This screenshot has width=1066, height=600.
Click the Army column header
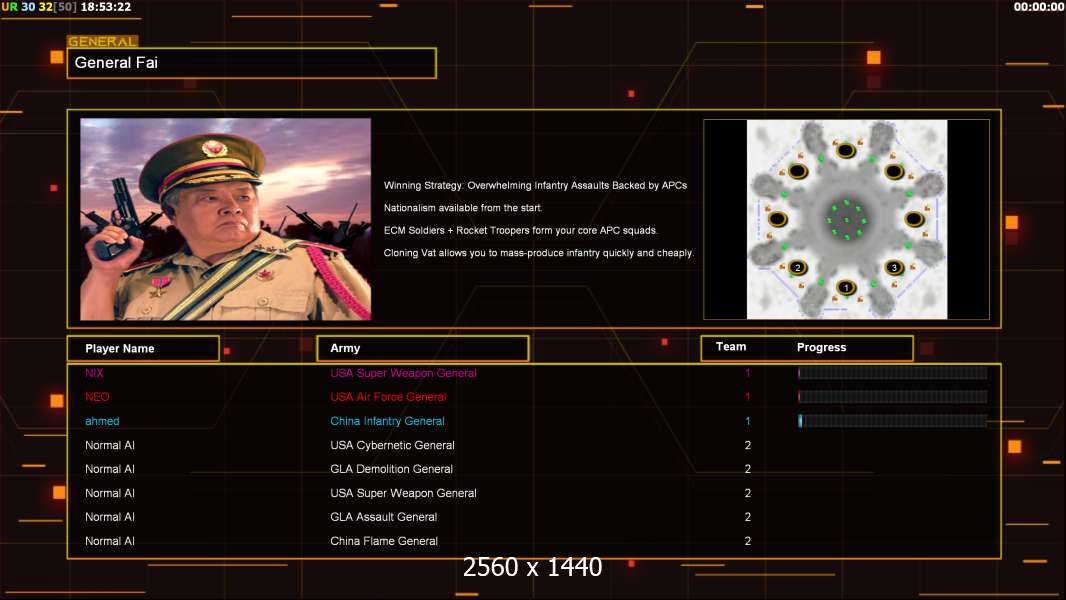click(423, 349)
